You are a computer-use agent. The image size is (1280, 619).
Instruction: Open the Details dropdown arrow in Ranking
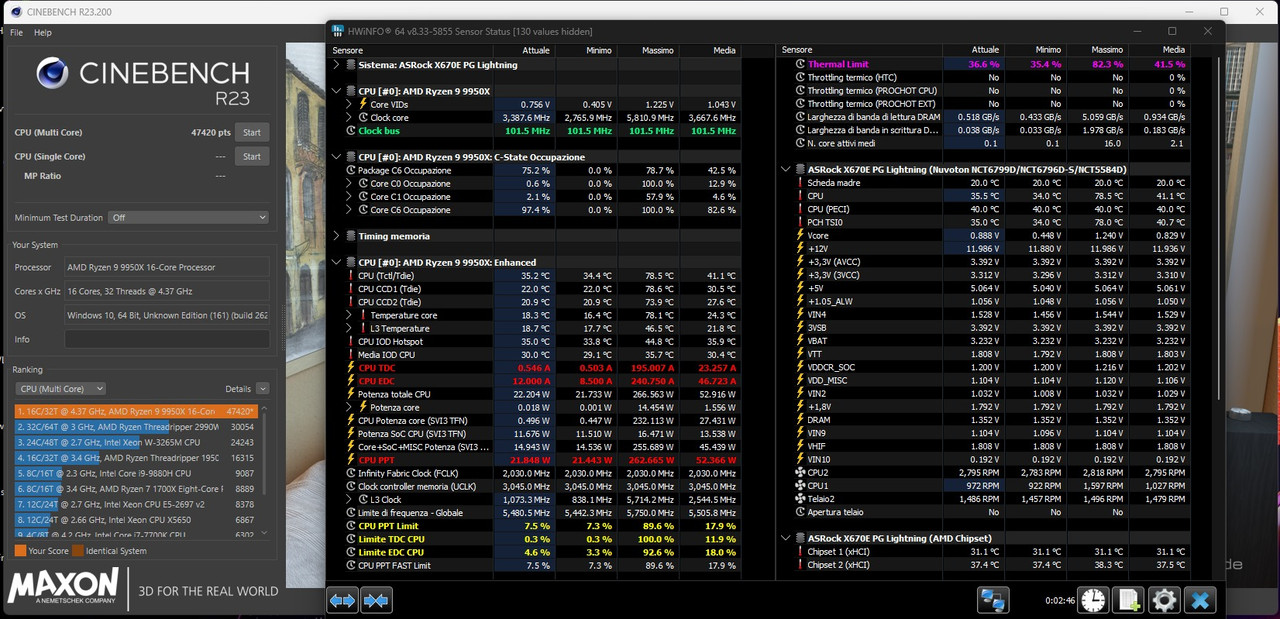[262, 388]
